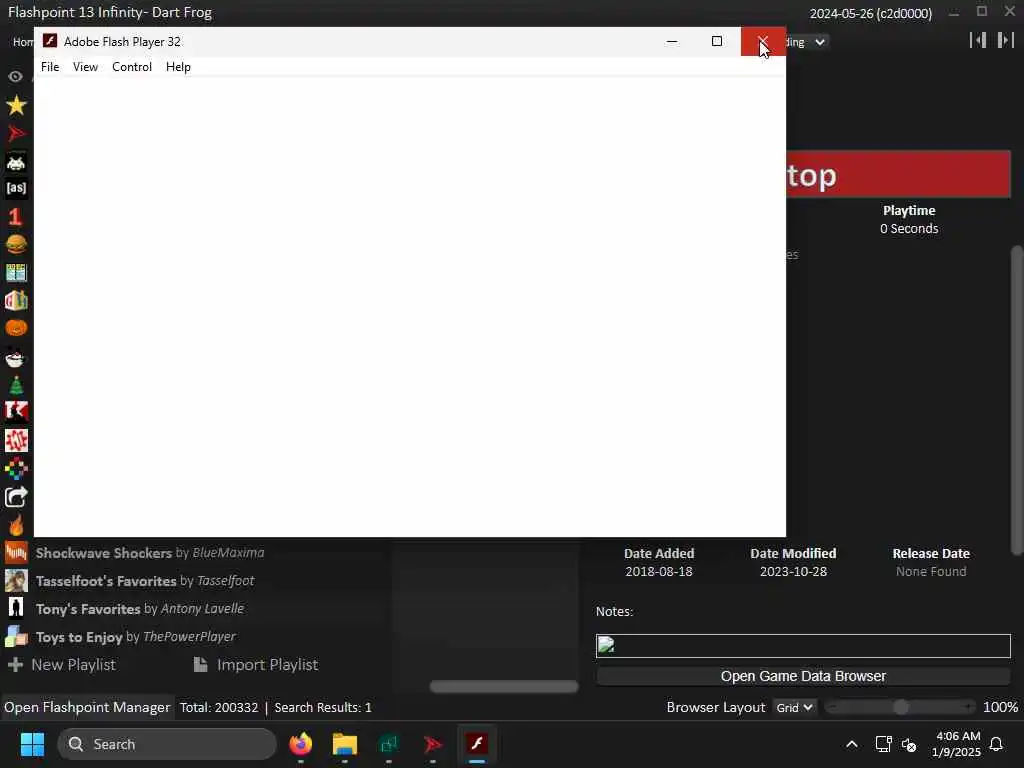Image resolution: width=1024 pixels, height=768 pixels.
Task: Open Control menu in Flash Player
Action: 132,67
